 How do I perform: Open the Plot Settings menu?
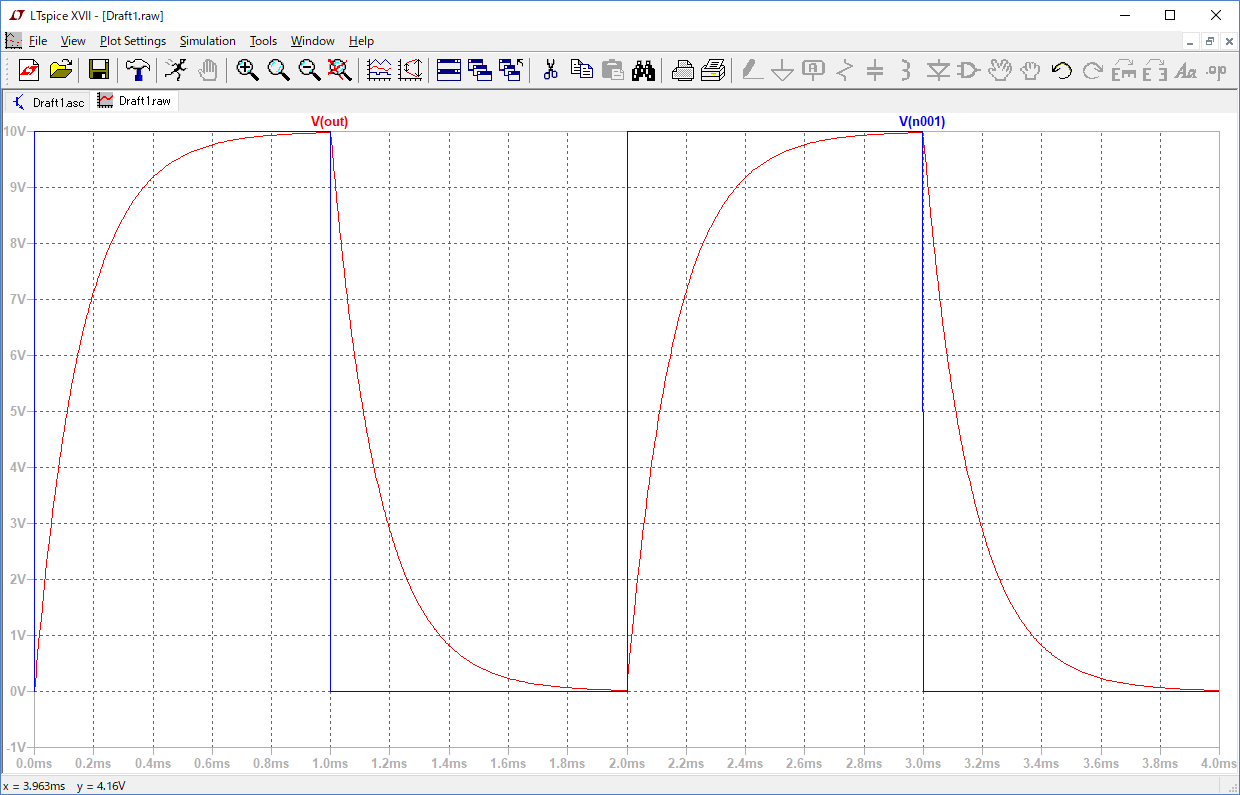pyautogui.click(x=133, y=41)
